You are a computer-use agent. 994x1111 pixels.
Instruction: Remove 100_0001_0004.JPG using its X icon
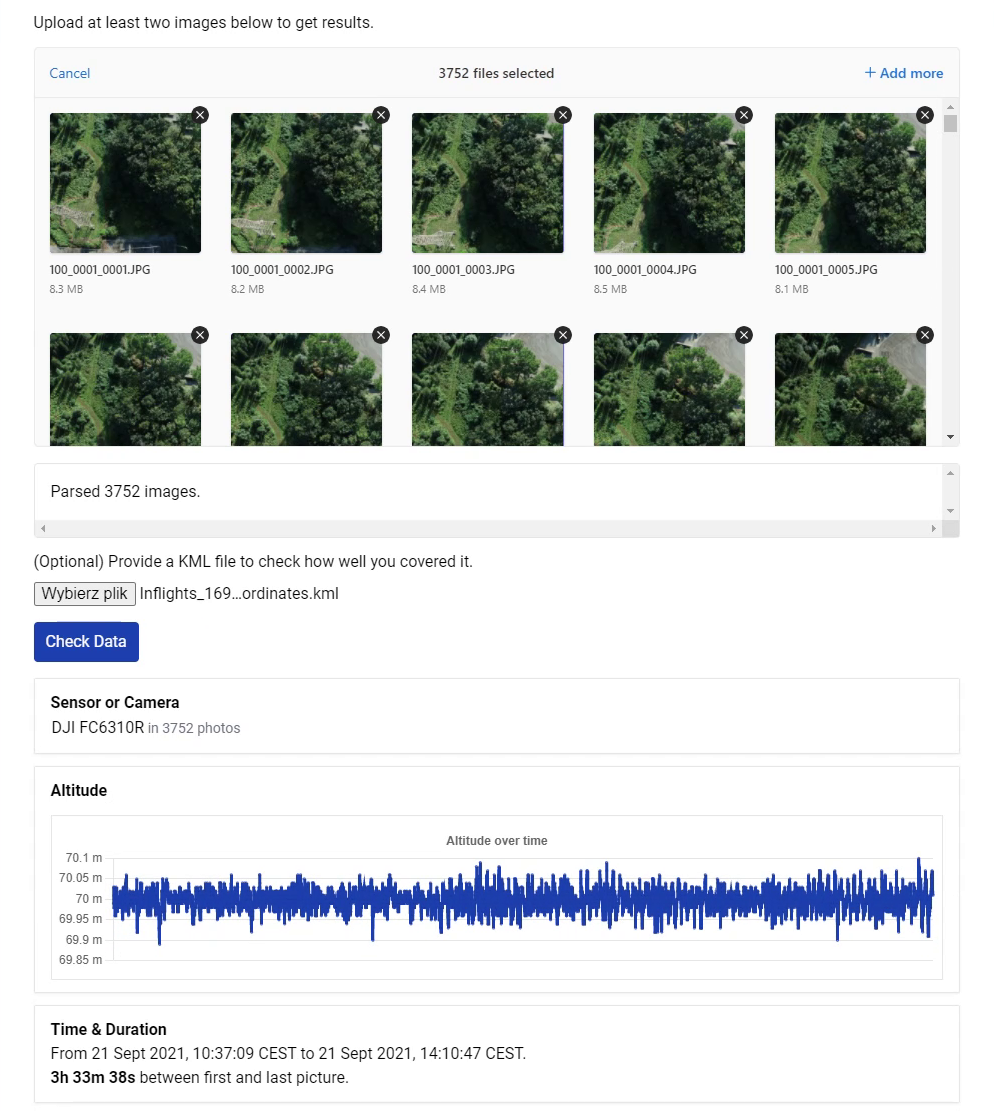pyautogui.click(x=744, y=115)
